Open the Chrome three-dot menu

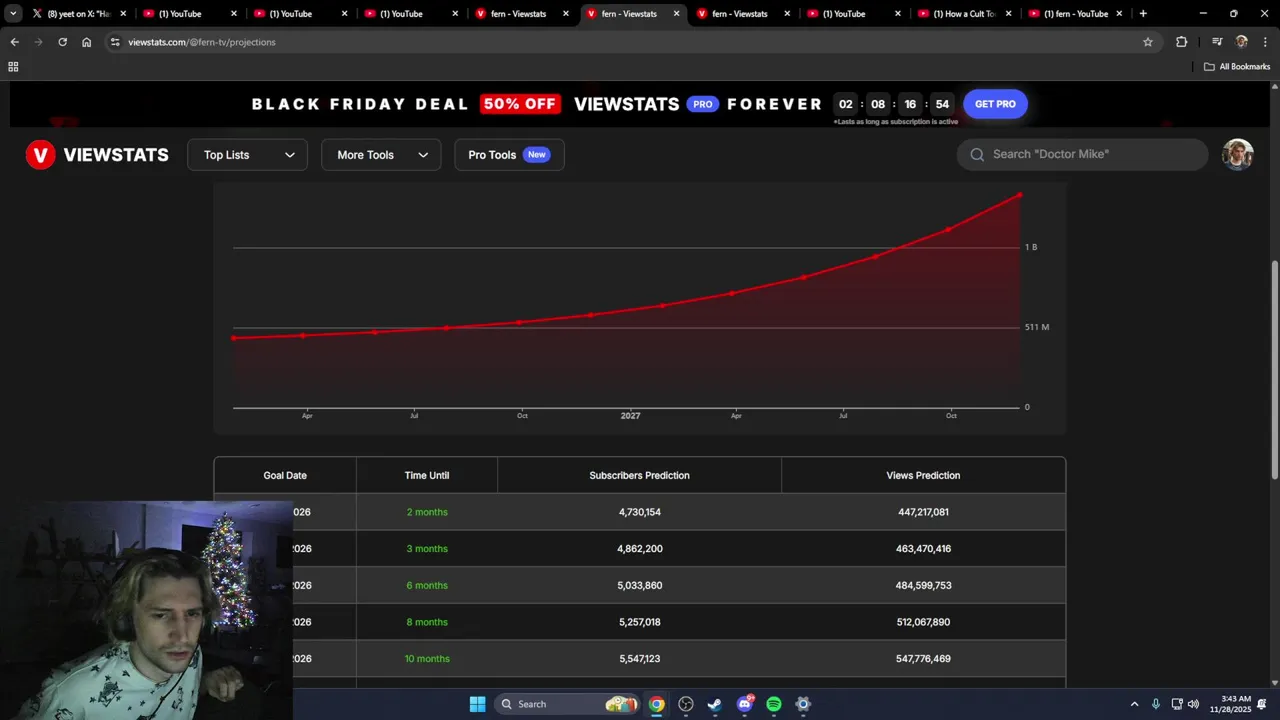coord(1263,42)
